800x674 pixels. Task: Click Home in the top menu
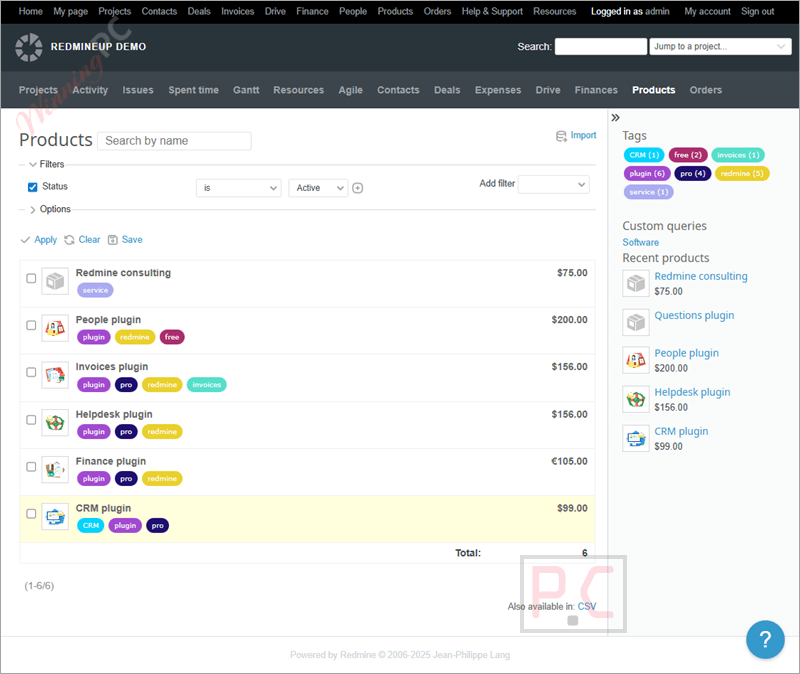(31, 11)
